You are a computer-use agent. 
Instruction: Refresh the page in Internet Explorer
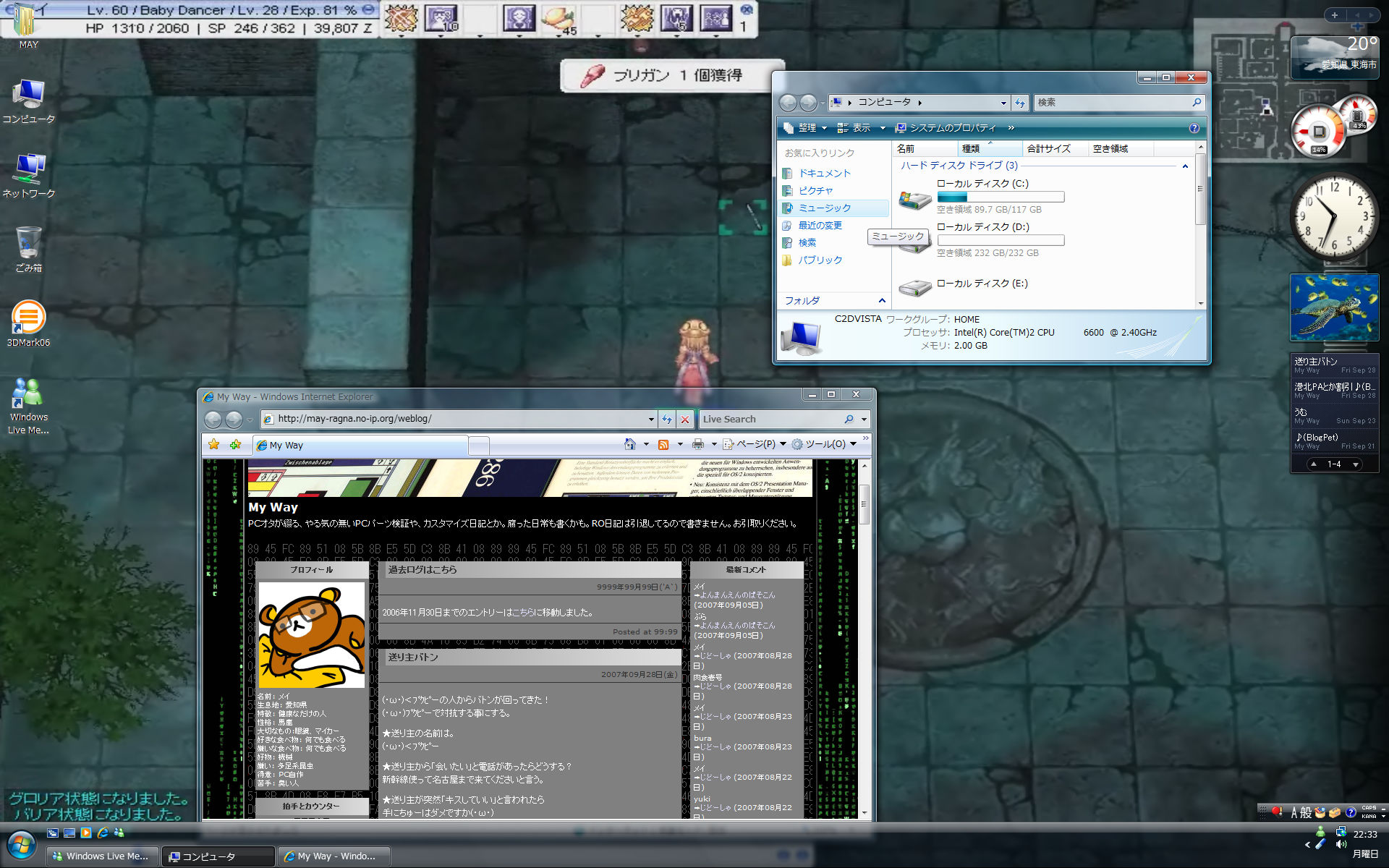pos(667,419)
